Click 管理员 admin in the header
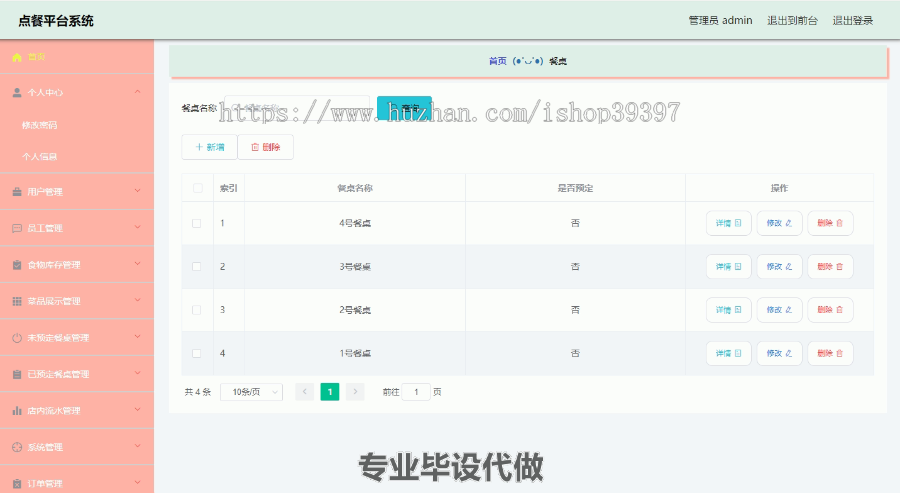This screenshot has height=493, width=900. [720, 20]
